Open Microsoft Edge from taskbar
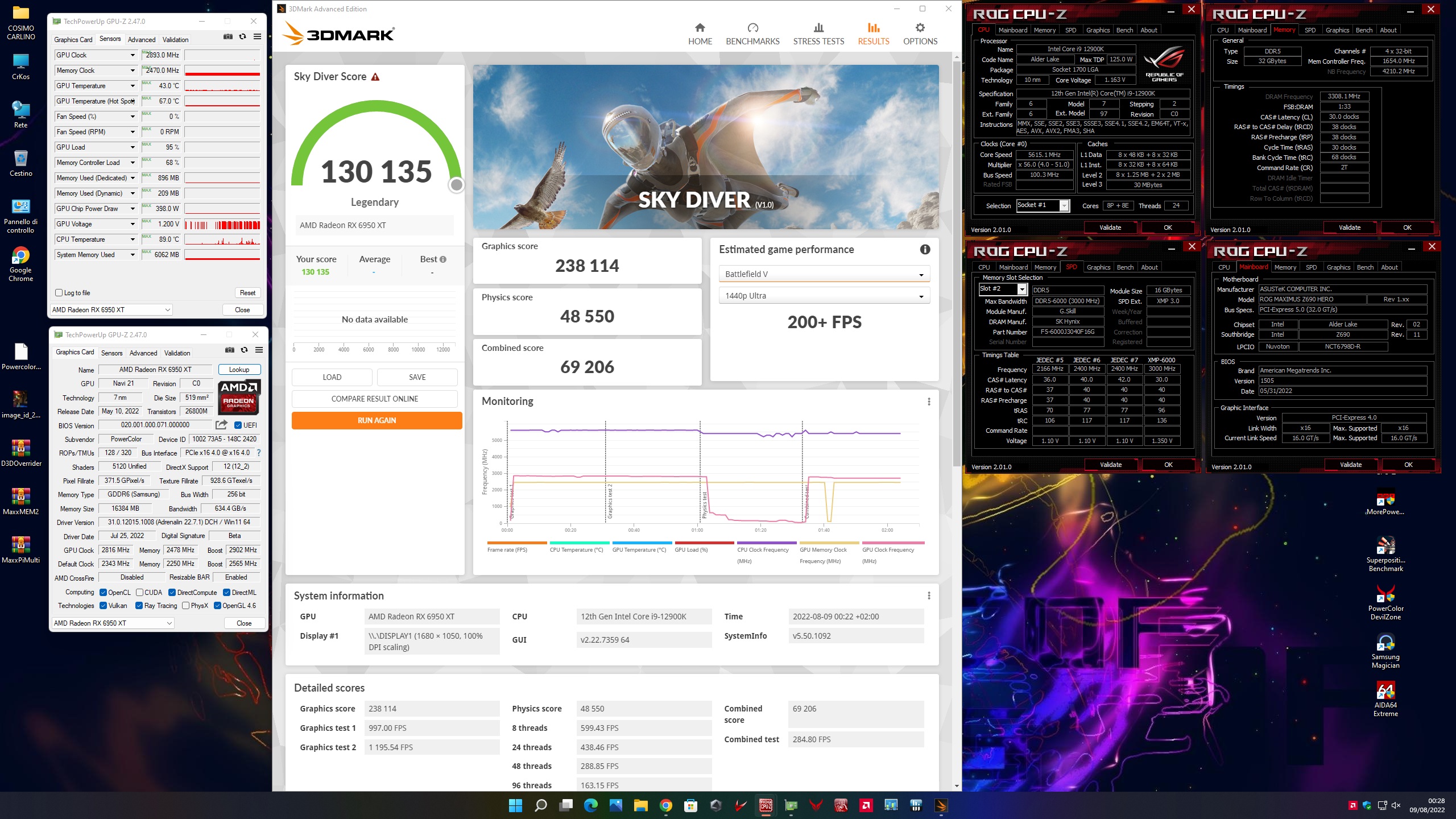Screen dimensions: 1456x819 click(x=591, y=805)
